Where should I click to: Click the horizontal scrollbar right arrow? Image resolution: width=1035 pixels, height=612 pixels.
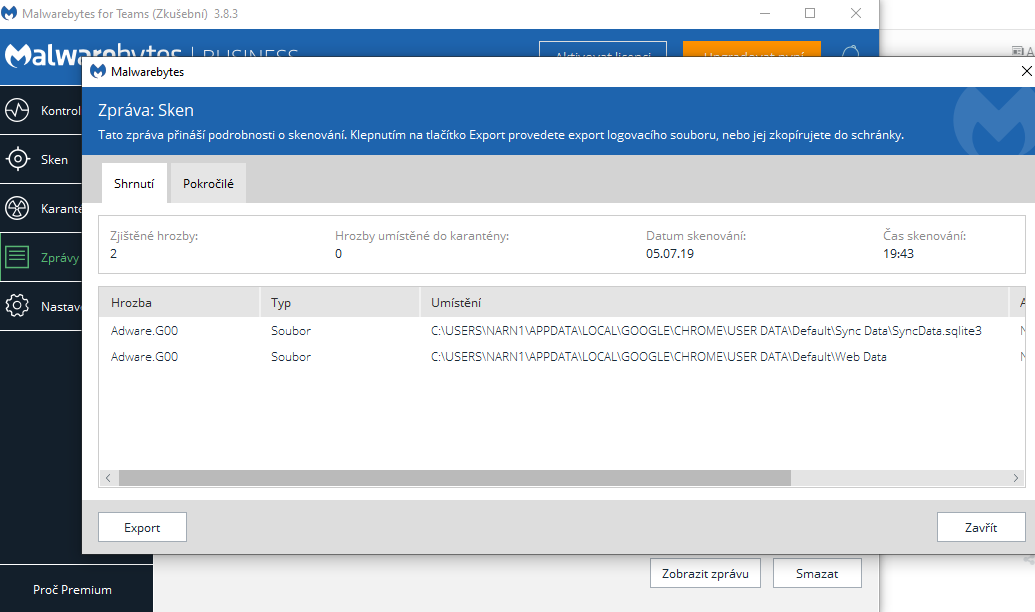point(1015,478)
